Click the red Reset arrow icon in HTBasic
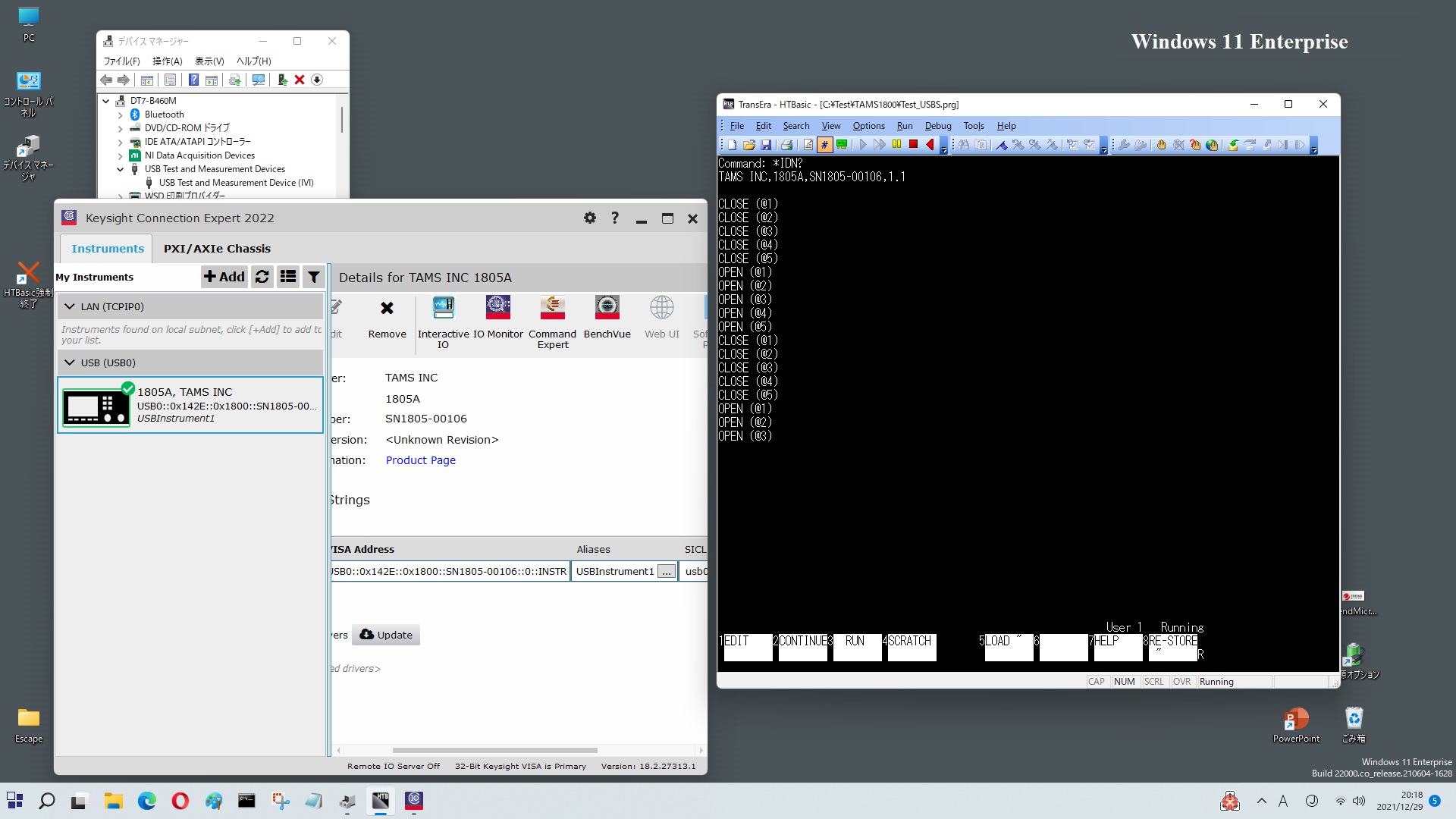 [x=930, y=145]
